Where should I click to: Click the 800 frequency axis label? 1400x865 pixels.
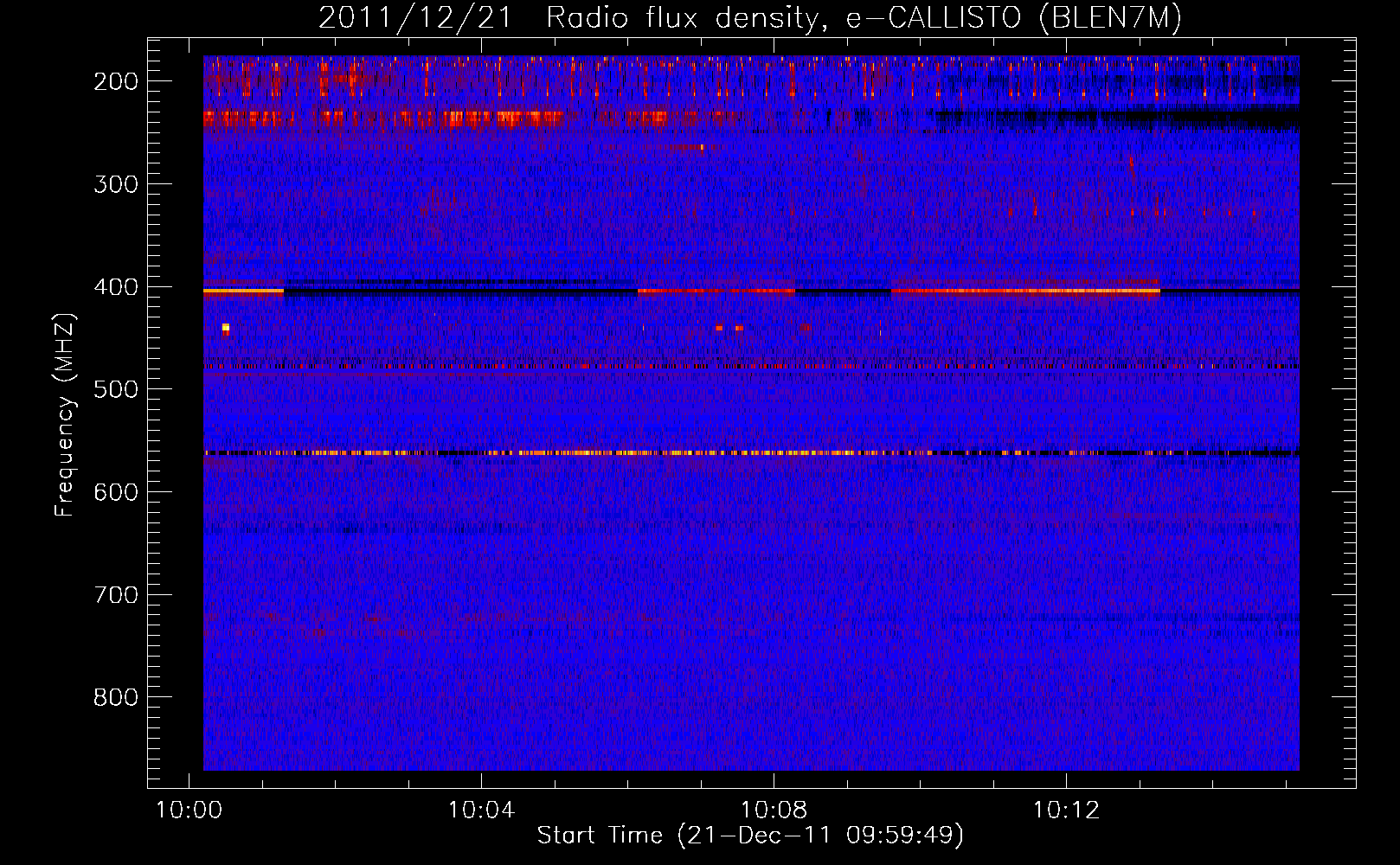(x=116, y=697)
